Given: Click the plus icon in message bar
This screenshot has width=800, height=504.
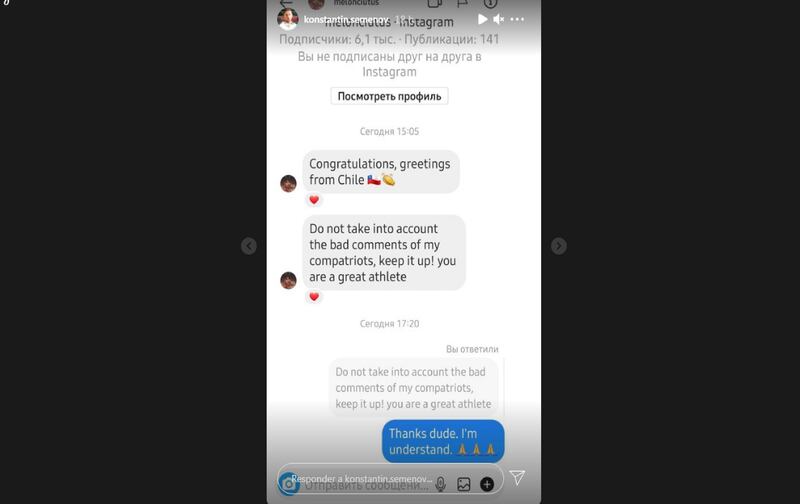Looking at the screenshot, I should (487, 484).
